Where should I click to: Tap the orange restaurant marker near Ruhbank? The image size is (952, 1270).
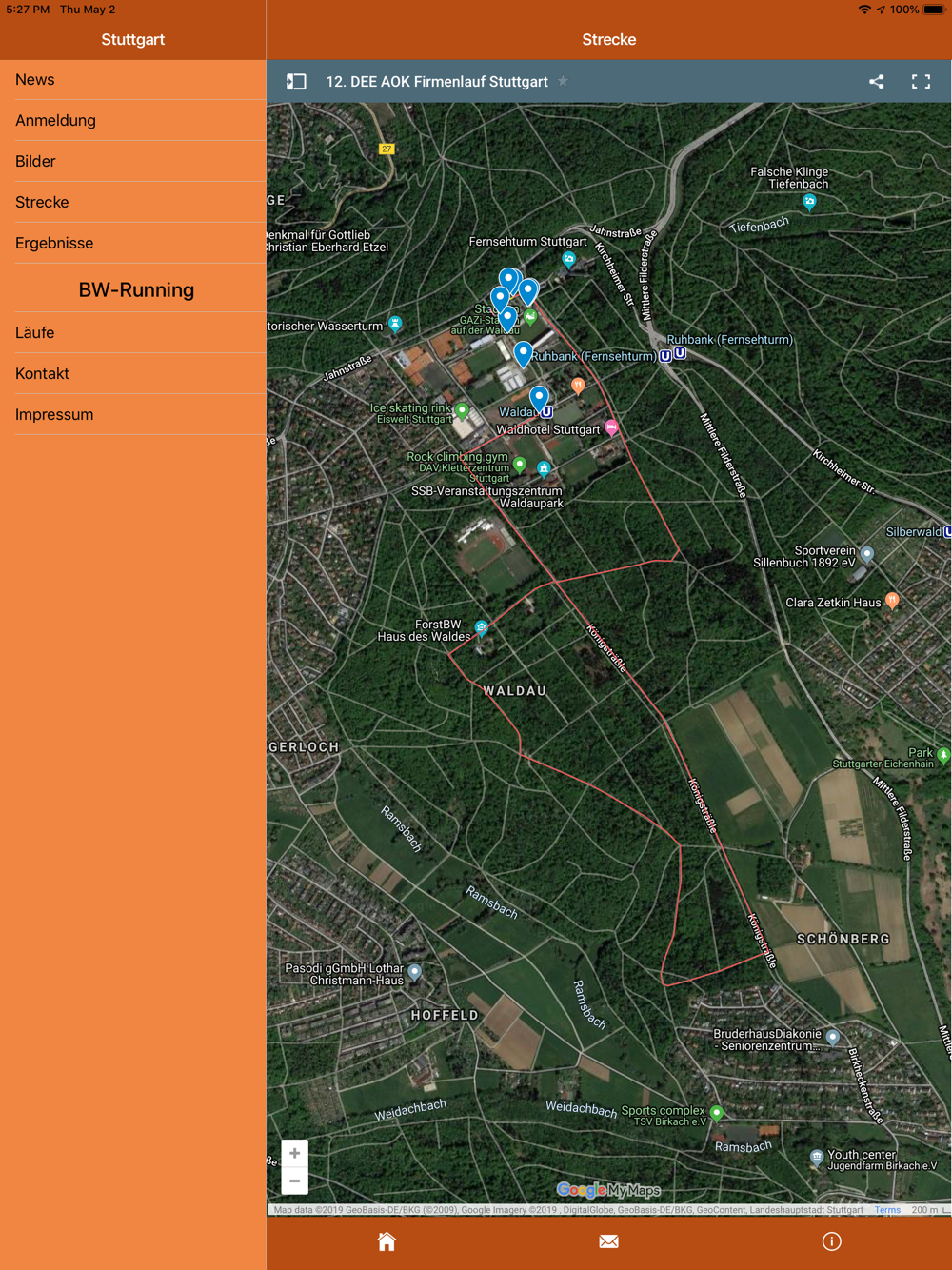(x=578, y=386)
